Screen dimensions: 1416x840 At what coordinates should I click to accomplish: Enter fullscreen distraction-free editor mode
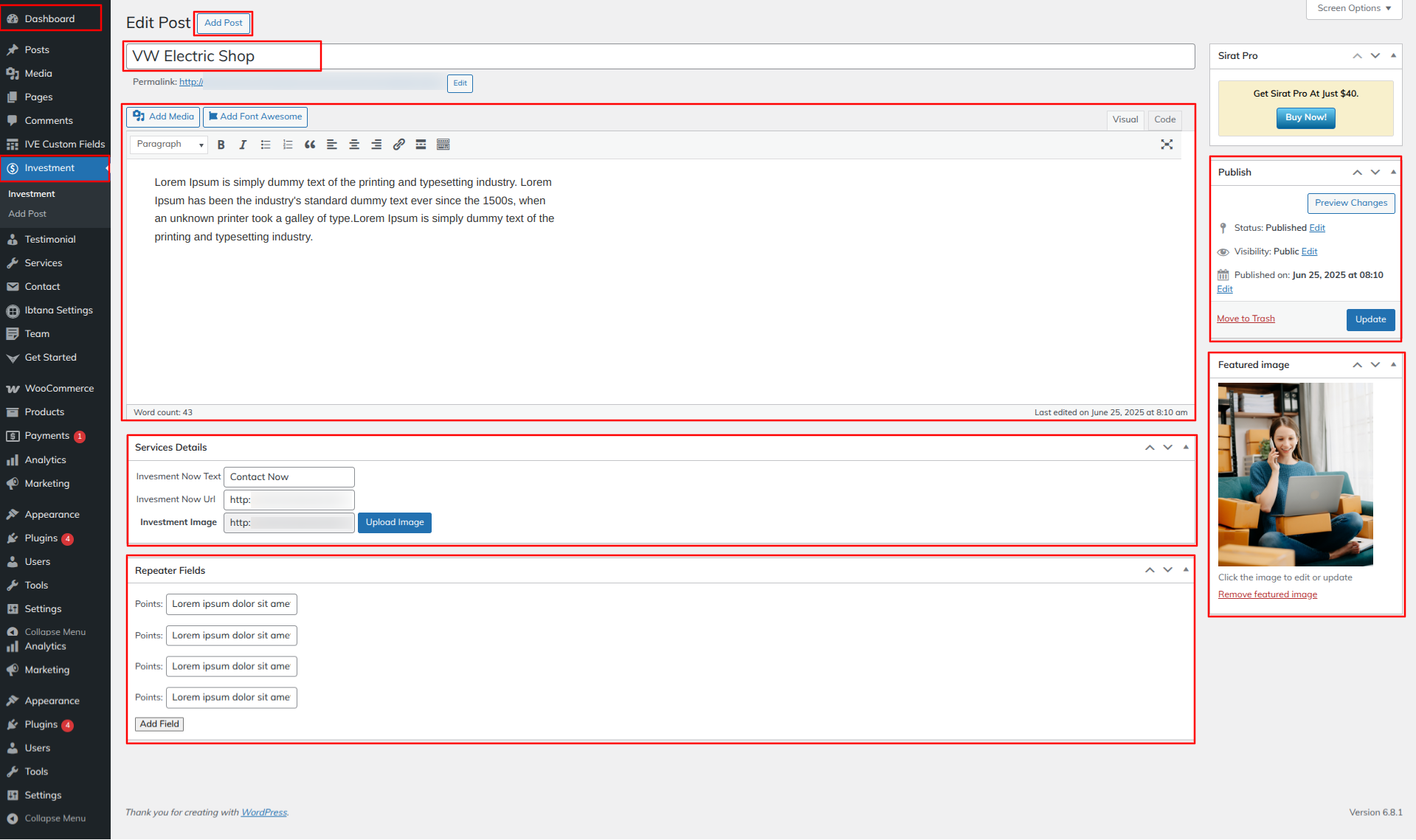coord(1167,145)
